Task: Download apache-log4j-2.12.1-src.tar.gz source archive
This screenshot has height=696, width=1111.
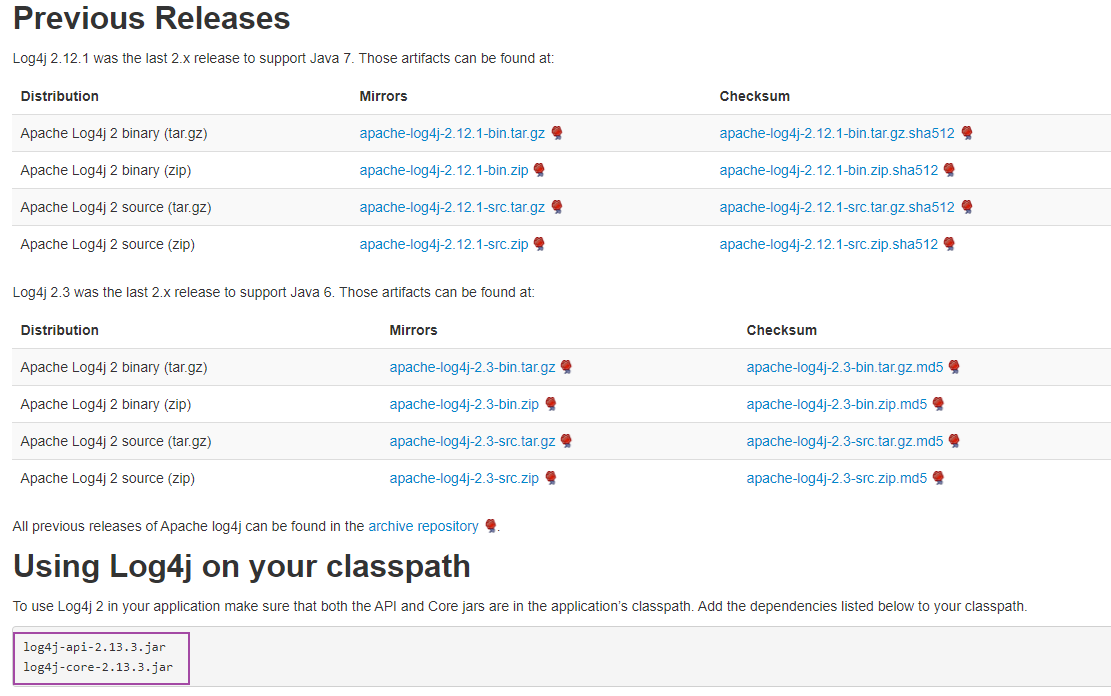Action: 452,207
